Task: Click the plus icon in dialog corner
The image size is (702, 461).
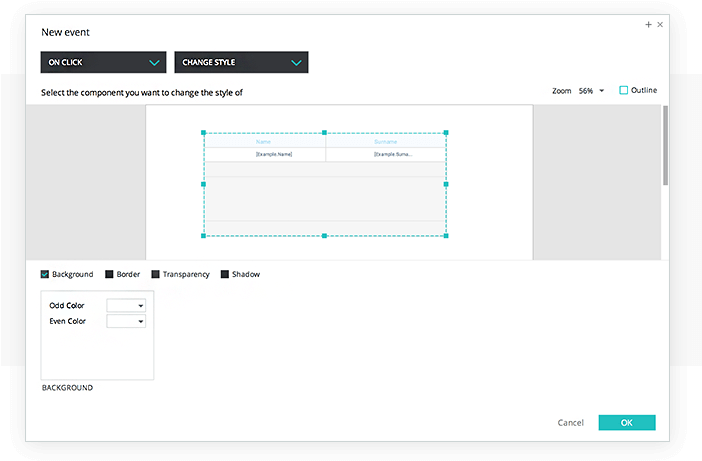Action: pyautogui.click(x=648, y=24)
